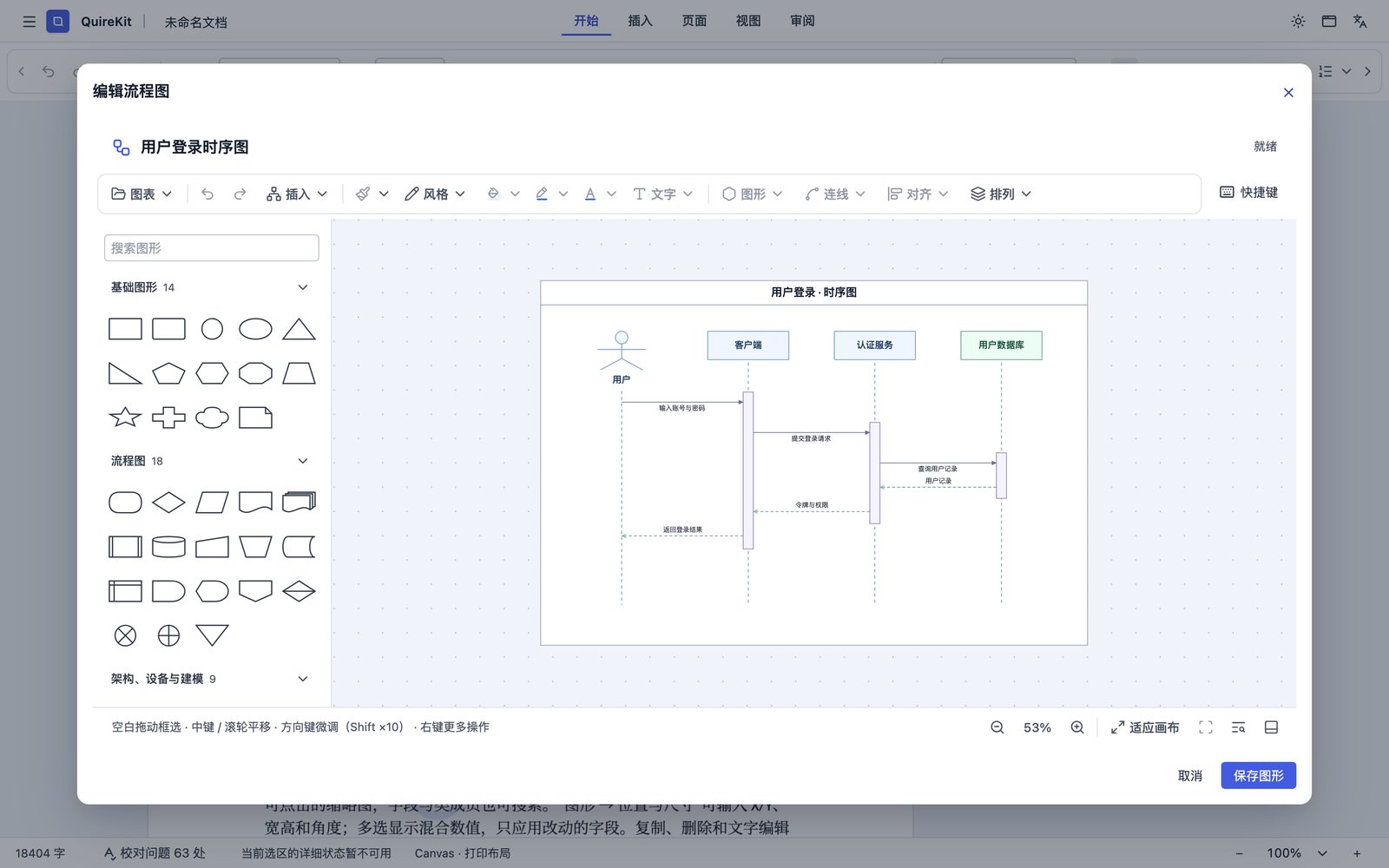Open the 插入 tab in the top ribbon
This screenshot has width=1389, height=868.
[640, 21]
